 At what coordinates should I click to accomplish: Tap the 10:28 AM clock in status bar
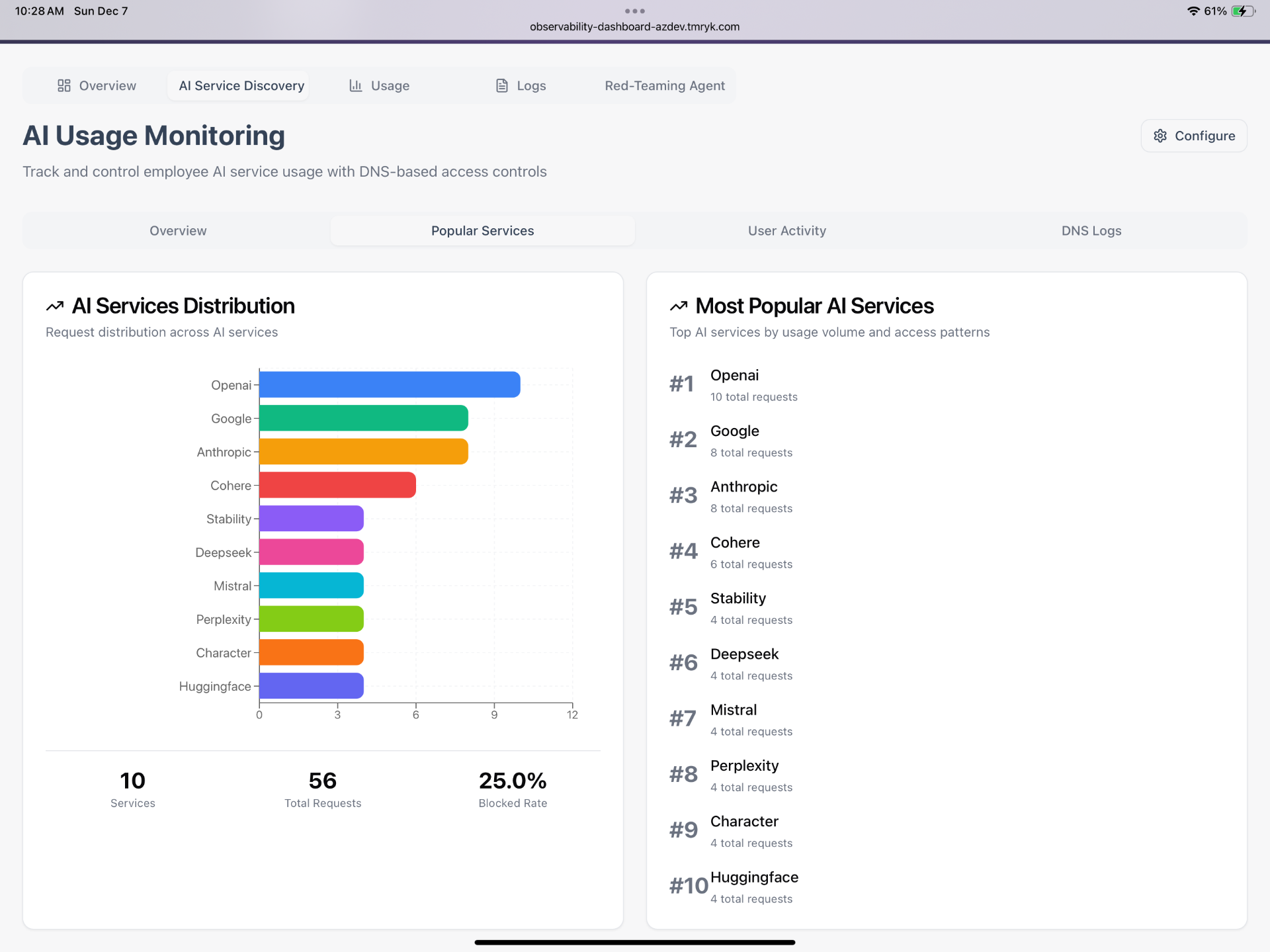click(39, 11)
